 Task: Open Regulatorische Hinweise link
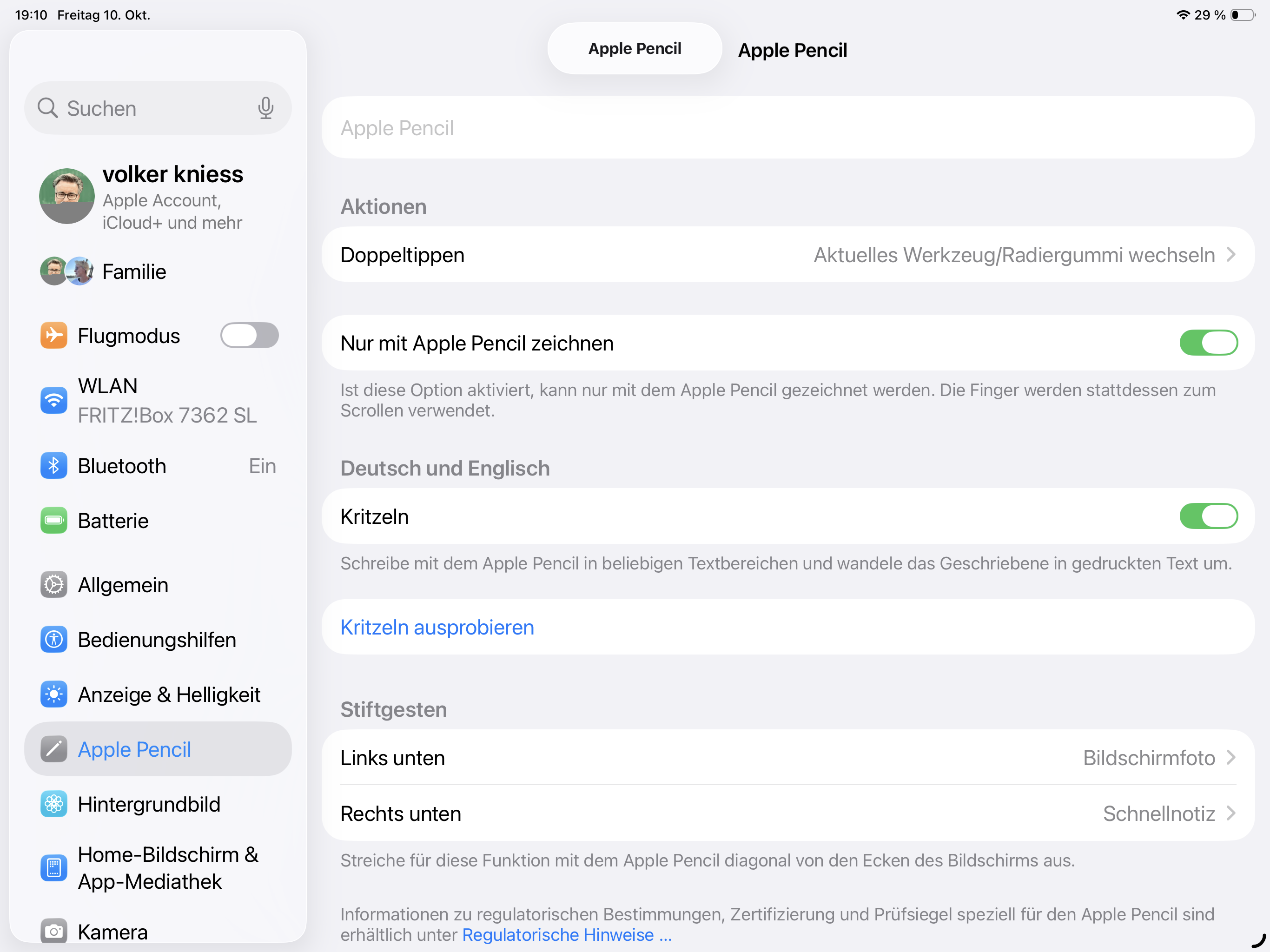(566, 935)
